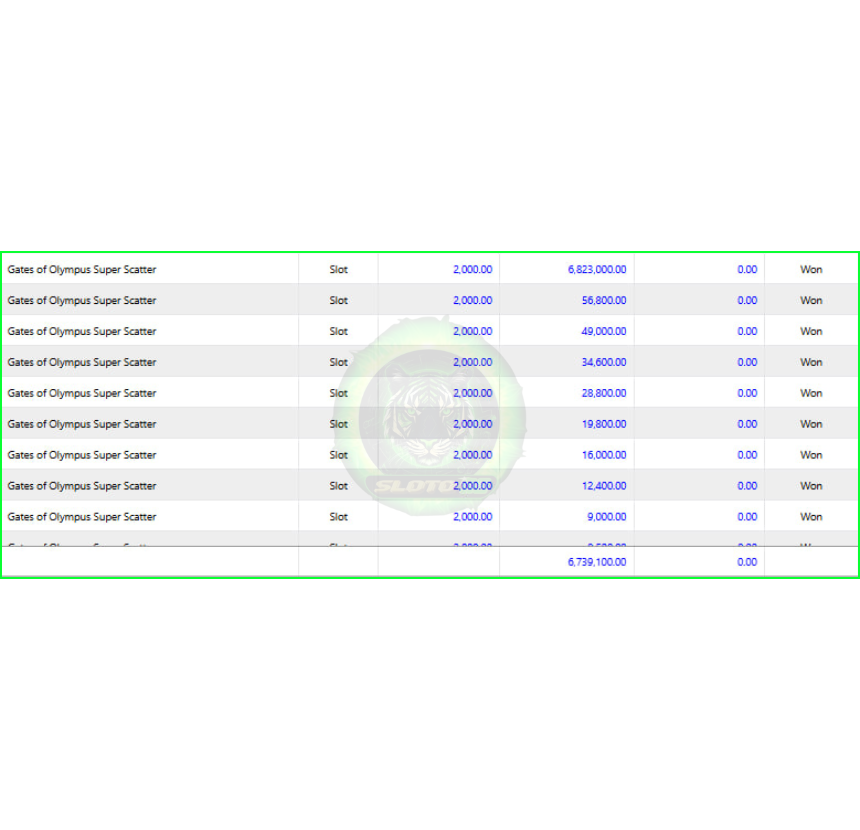Click 'Slot' in the 19,800.00 row
This screenshot has height=830, width=860.
(338, 424)
